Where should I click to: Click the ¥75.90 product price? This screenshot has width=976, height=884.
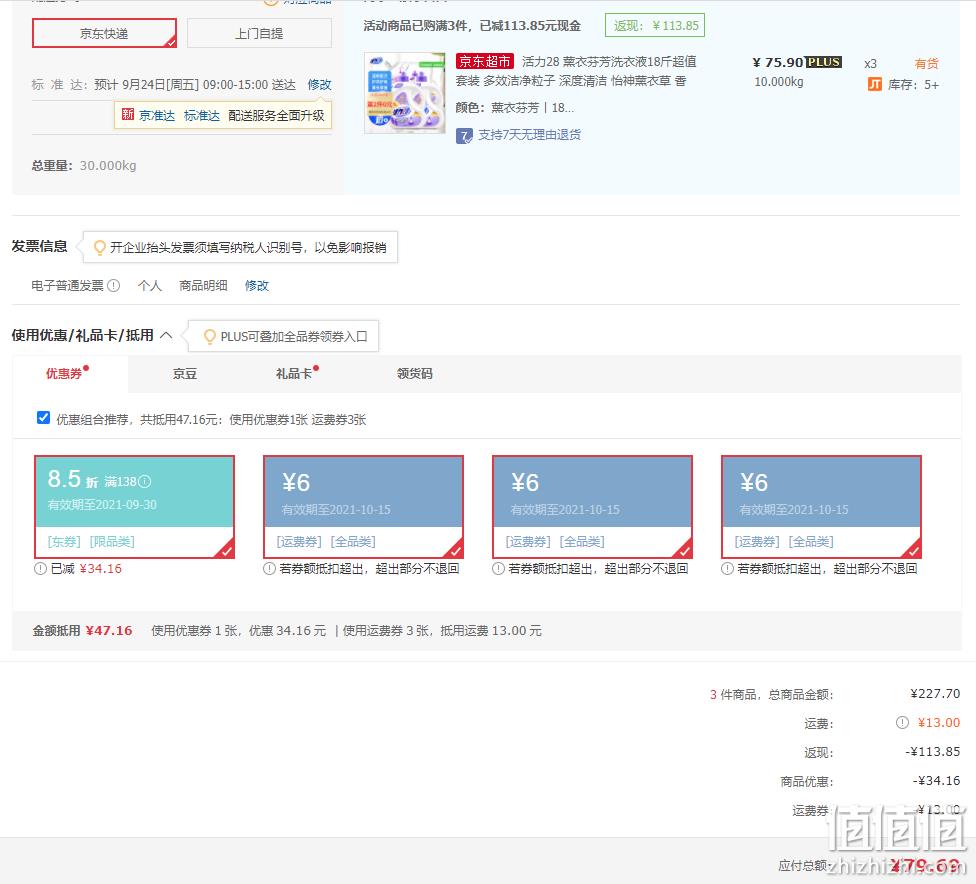pyautogui.click(x=777, y=62)
